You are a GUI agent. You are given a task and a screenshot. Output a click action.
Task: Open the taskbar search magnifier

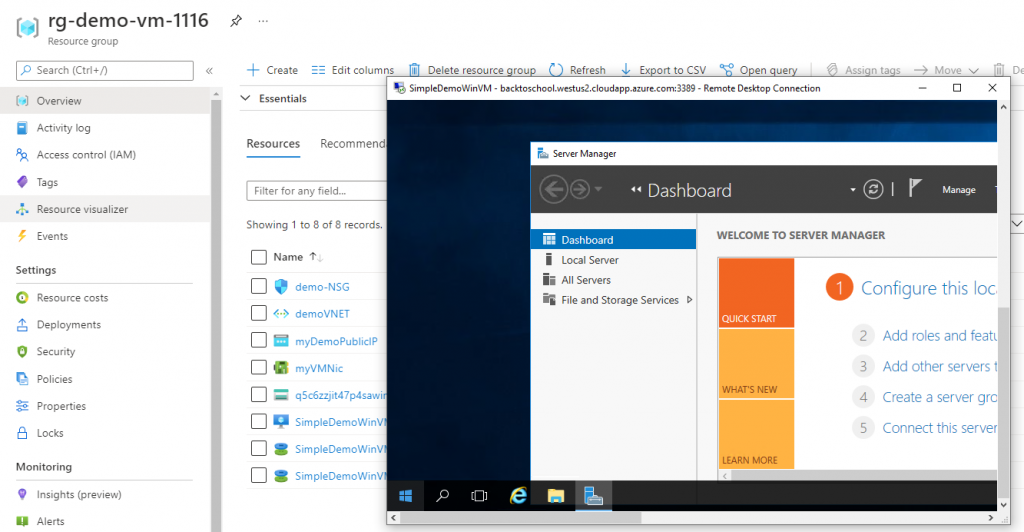pyautogui.click(x=443, y=495)
